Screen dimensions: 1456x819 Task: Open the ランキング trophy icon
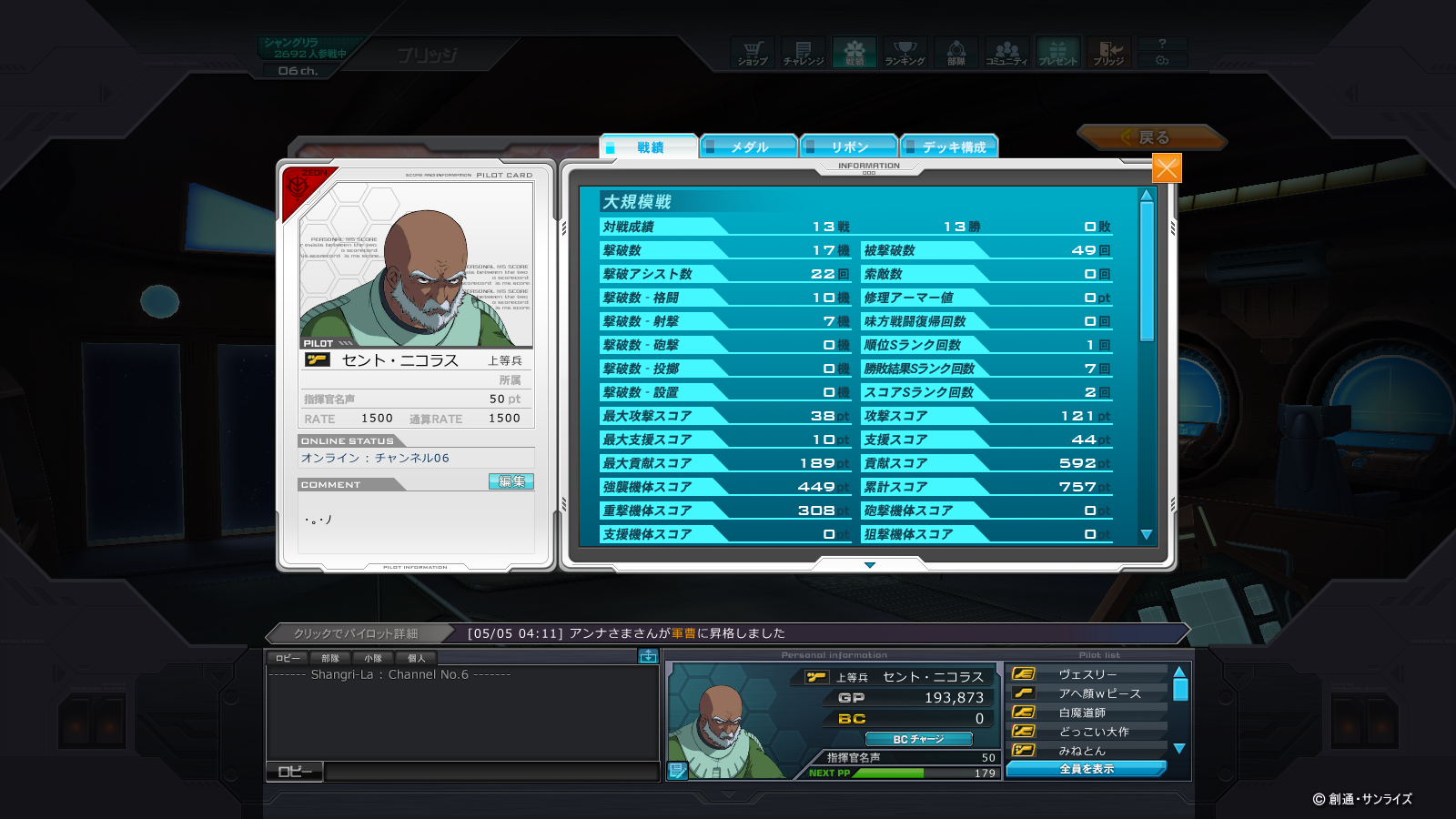[x=905, y=53]
